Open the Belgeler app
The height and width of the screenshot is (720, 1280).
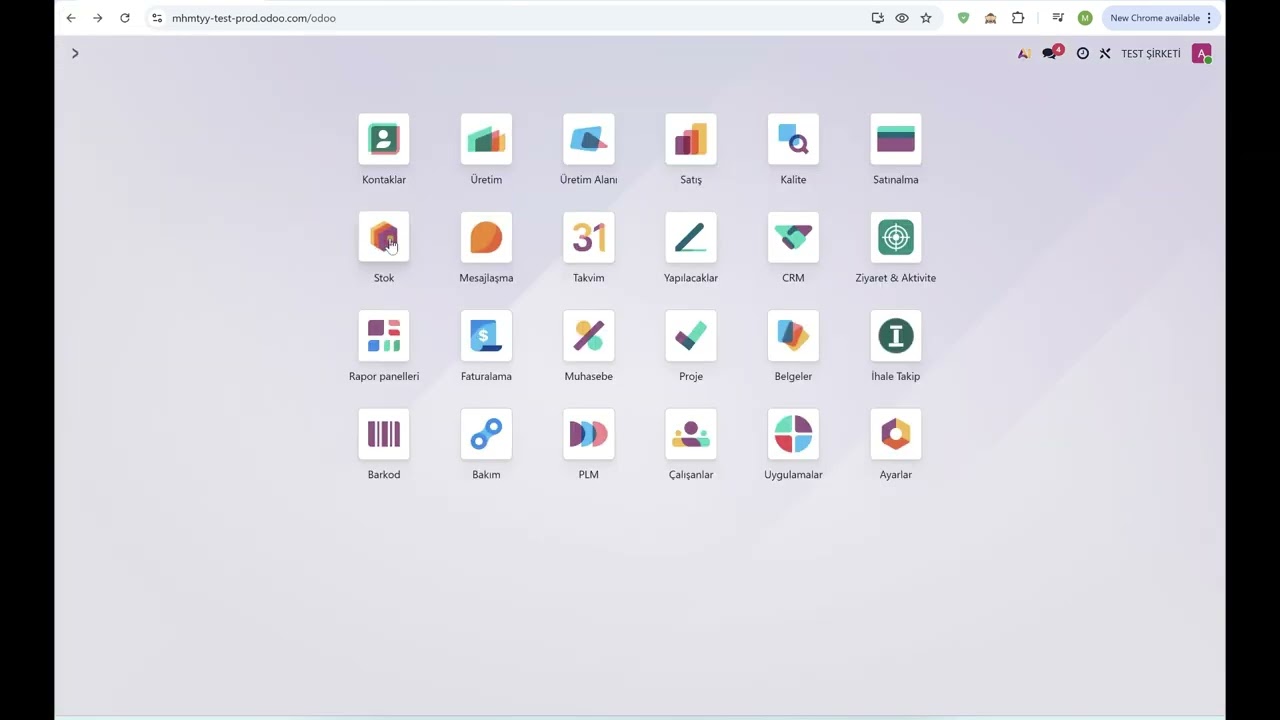pos(793,336)
